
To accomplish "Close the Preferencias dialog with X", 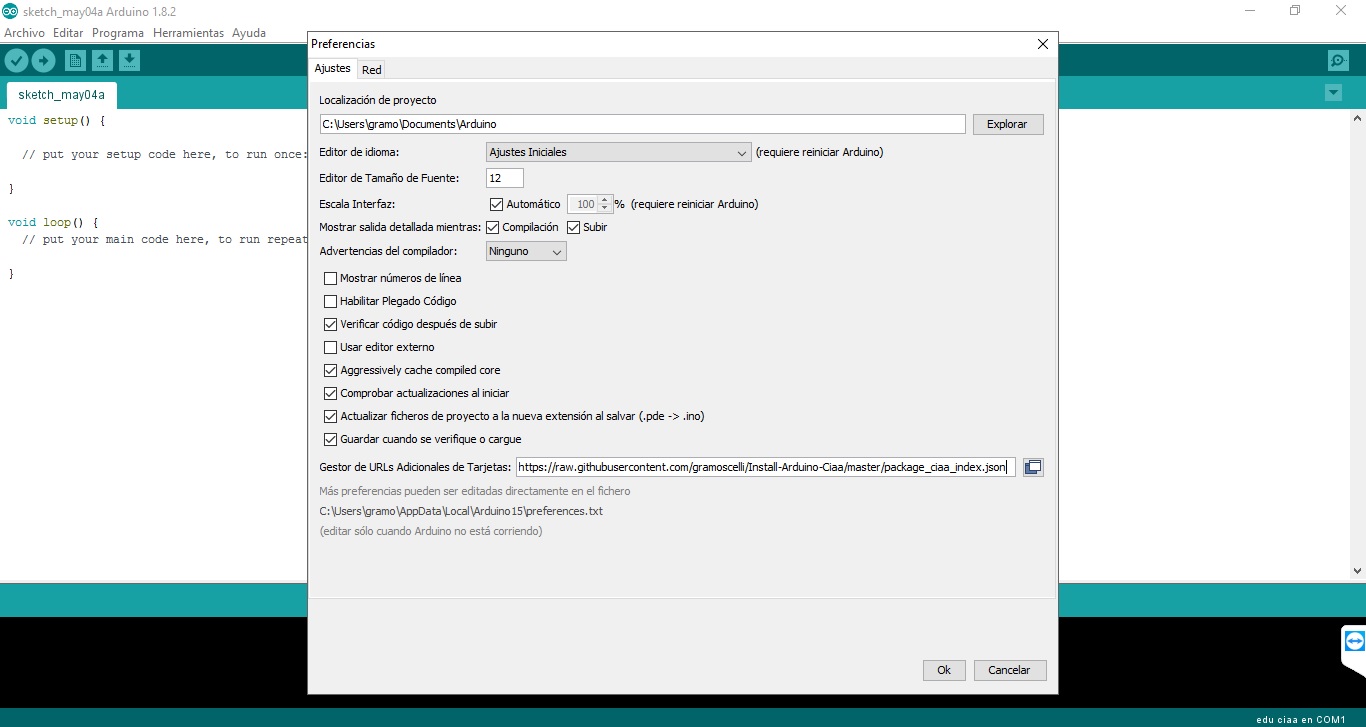I will 1043,44.
